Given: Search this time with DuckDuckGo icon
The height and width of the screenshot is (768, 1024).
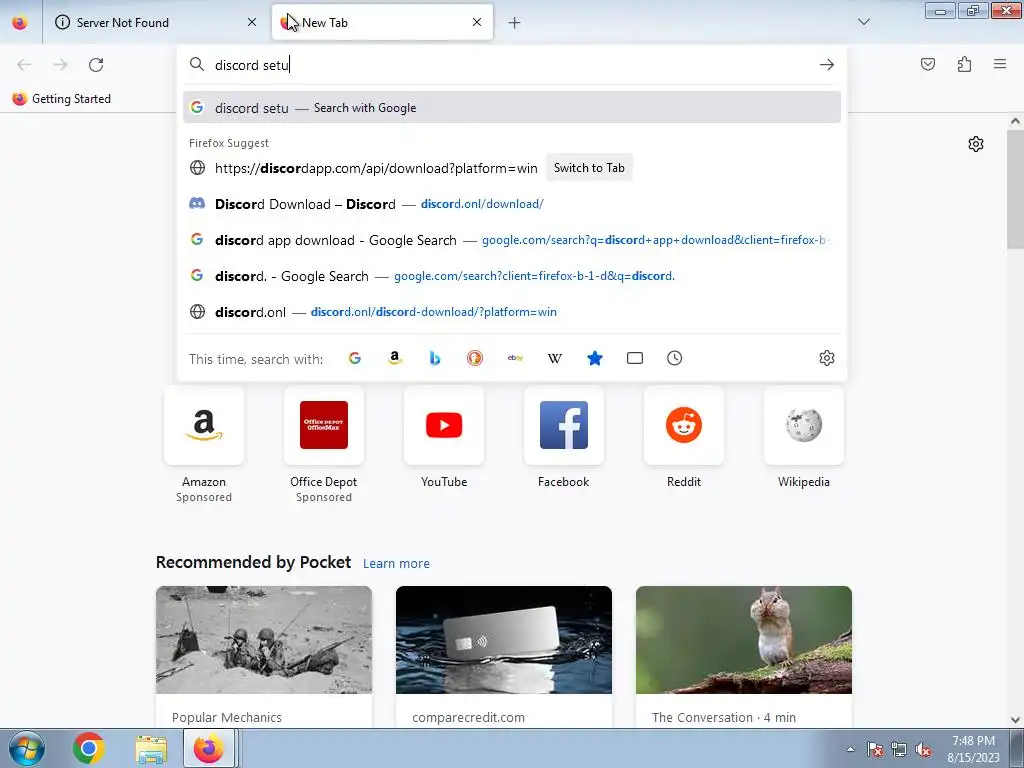Looking at the screenshot, I should pos(475,358).
